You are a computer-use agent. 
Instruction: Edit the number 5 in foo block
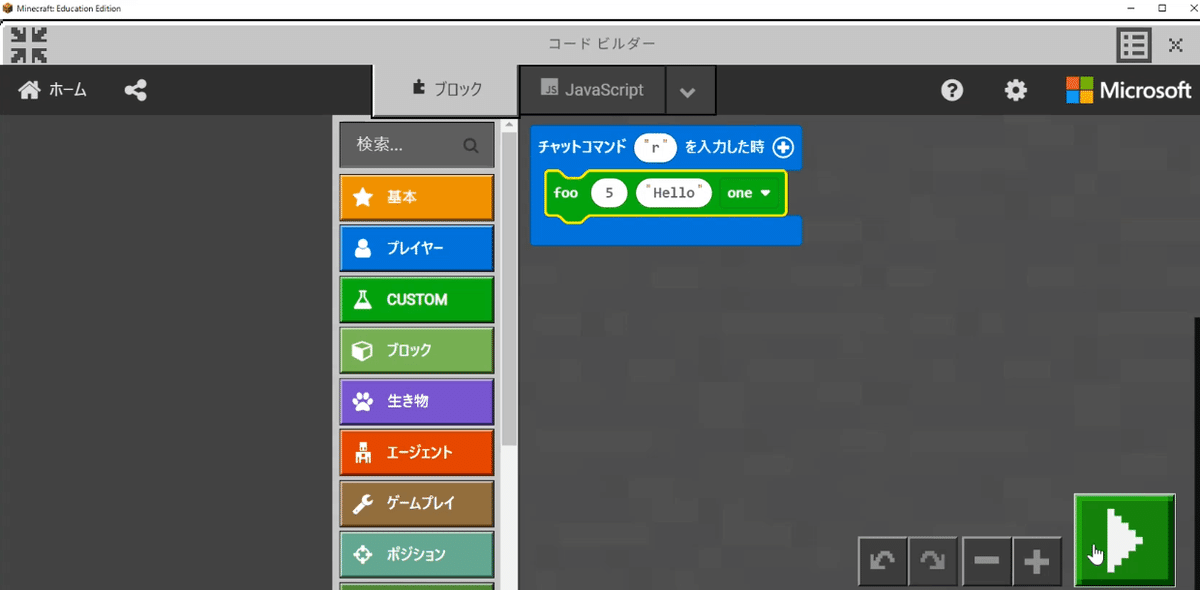pyautogui.click(x=609, y=193)
